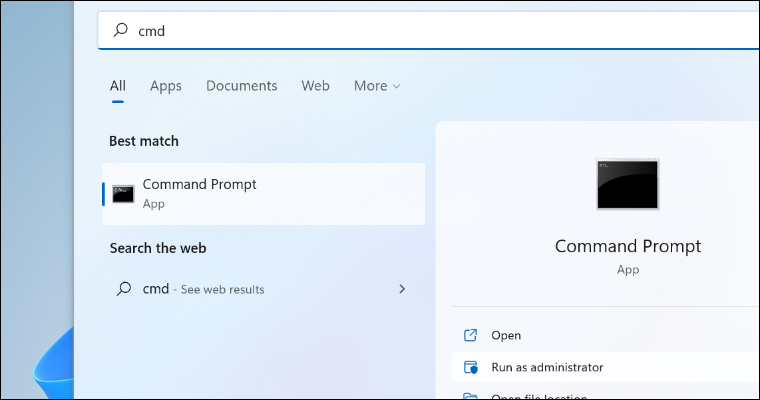Click the cmd search input field

click(x=428, y=30)
